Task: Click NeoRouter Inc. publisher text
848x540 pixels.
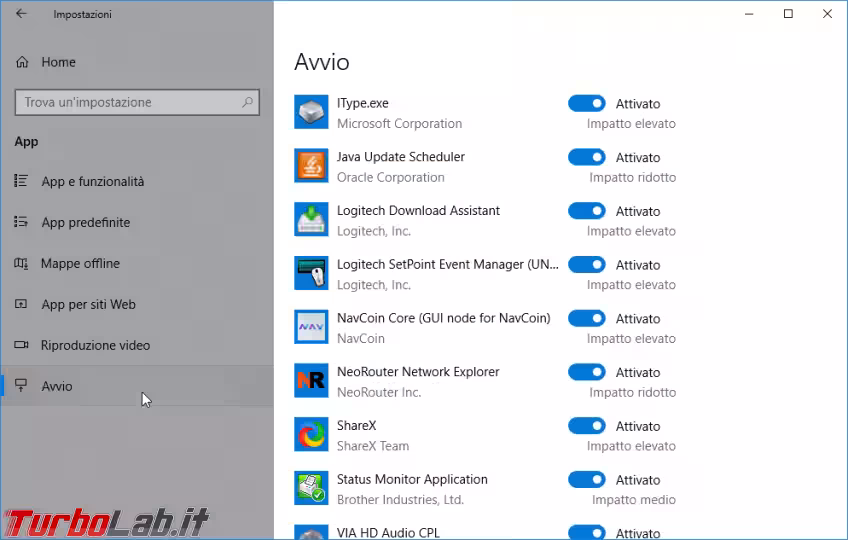Action: [x=379, y=392]
